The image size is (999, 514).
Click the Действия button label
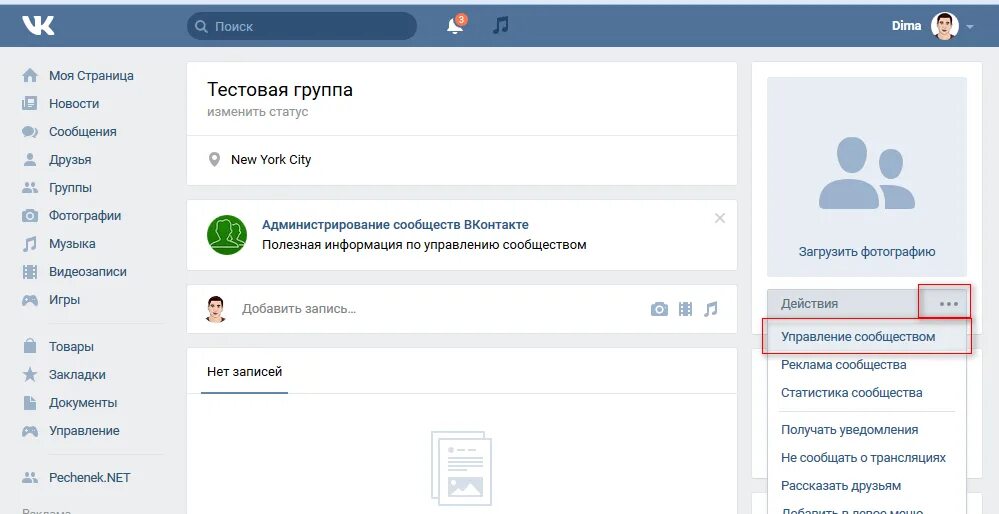click(x=809, y=304)
